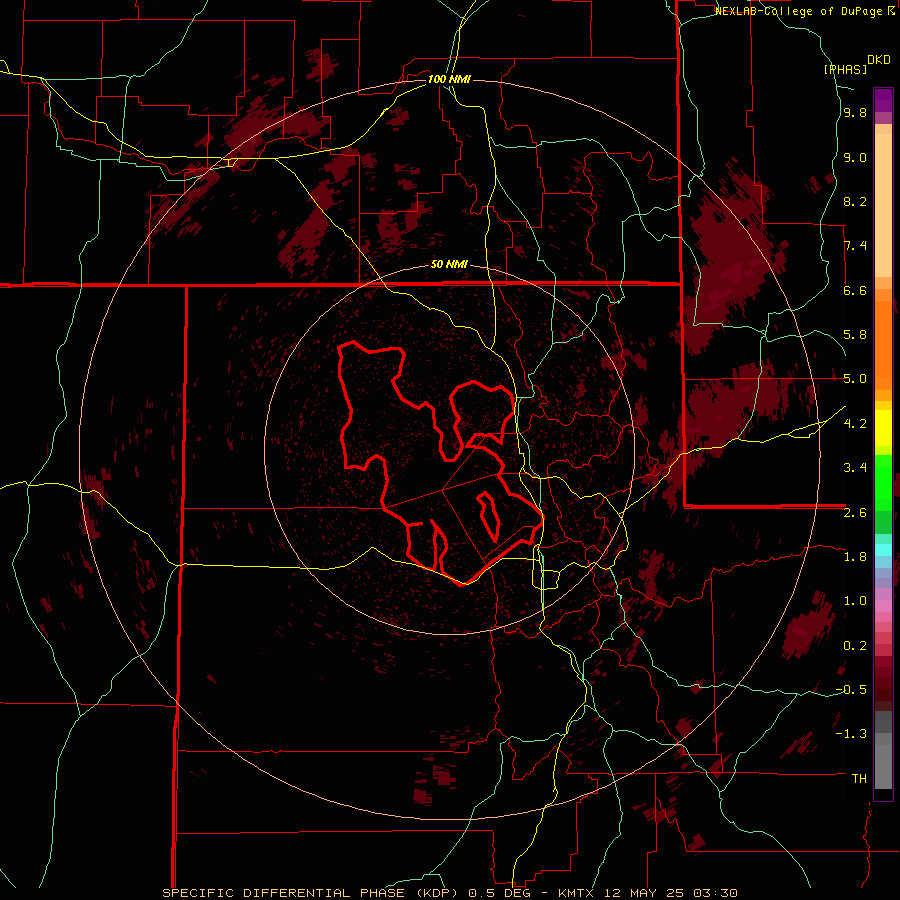Click the 100 NMI range ring label
The width and height of the screenshot is (900, 900).
(449, 79)
